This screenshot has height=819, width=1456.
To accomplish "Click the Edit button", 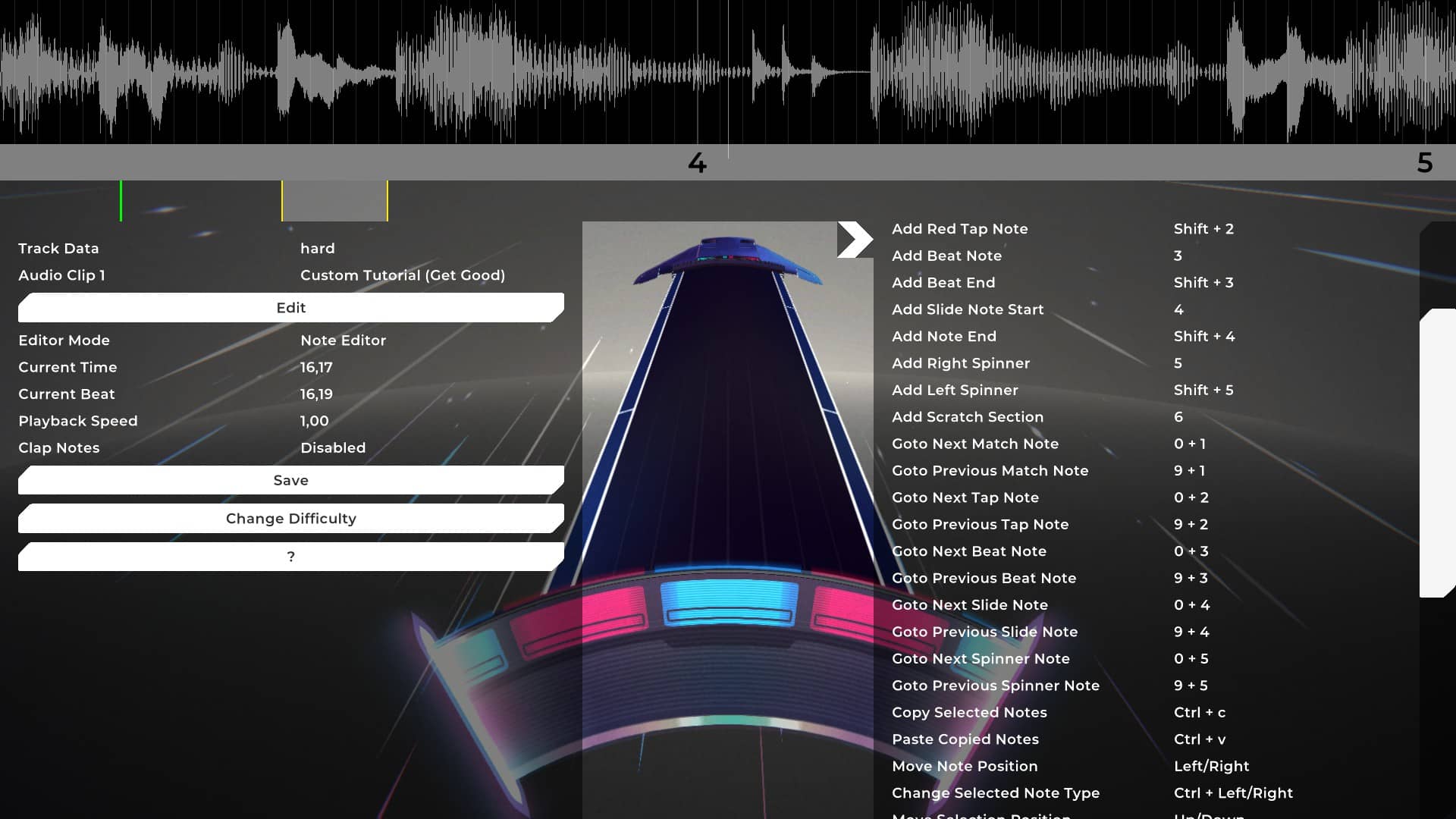I will [291, 308].
